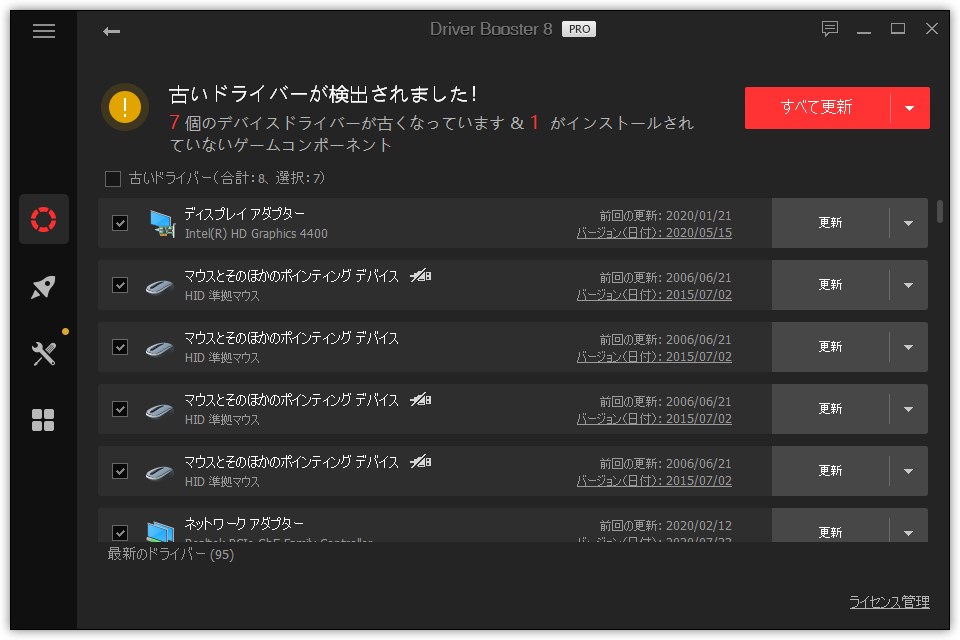Go back with the arrow icon
This screenshot has height=640, width=960.
[x=111, y=31]
